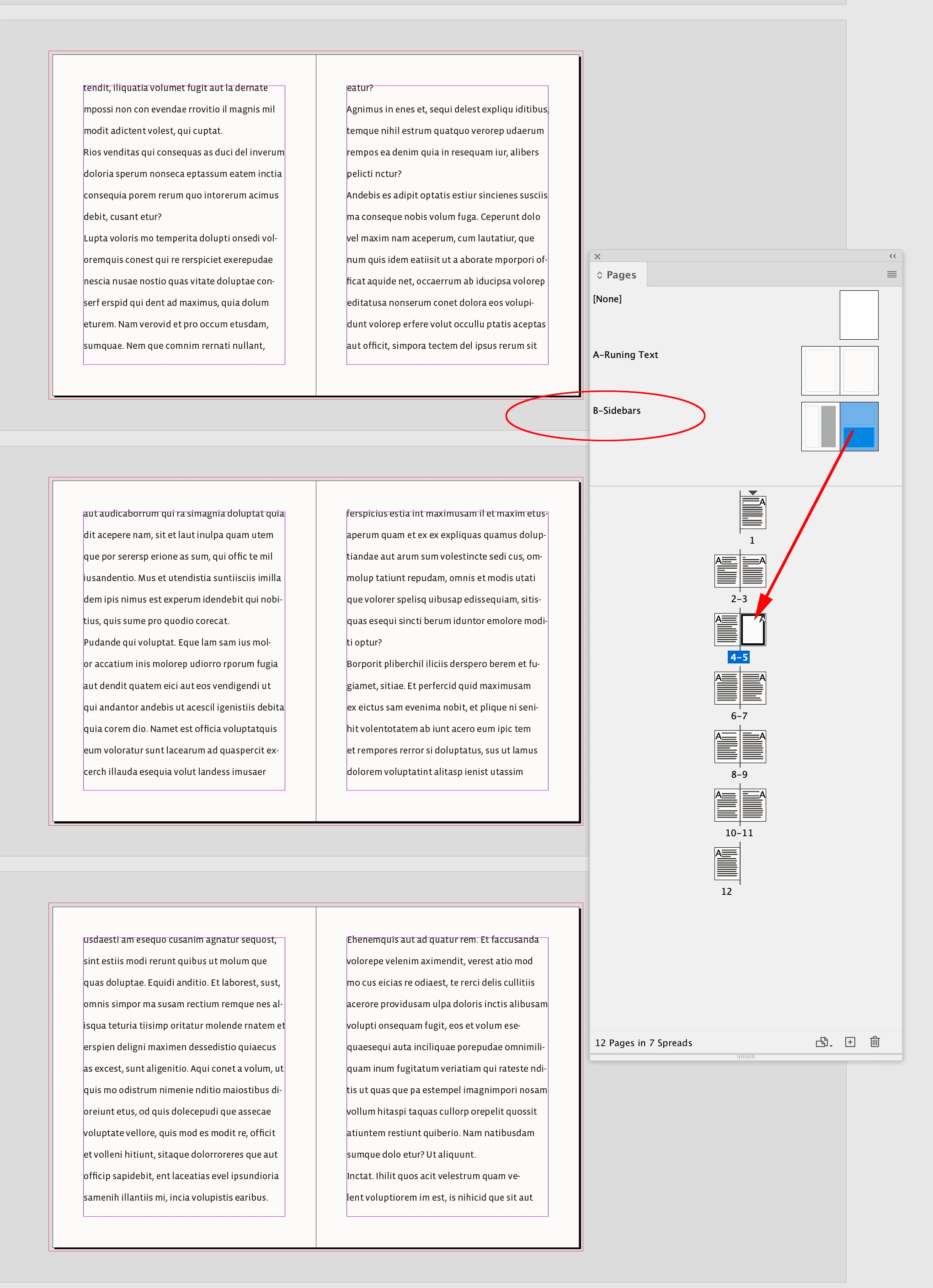Select page 1 thumbnail
The width and height of the screenshot is (933, 1288).
pos(753,512)
